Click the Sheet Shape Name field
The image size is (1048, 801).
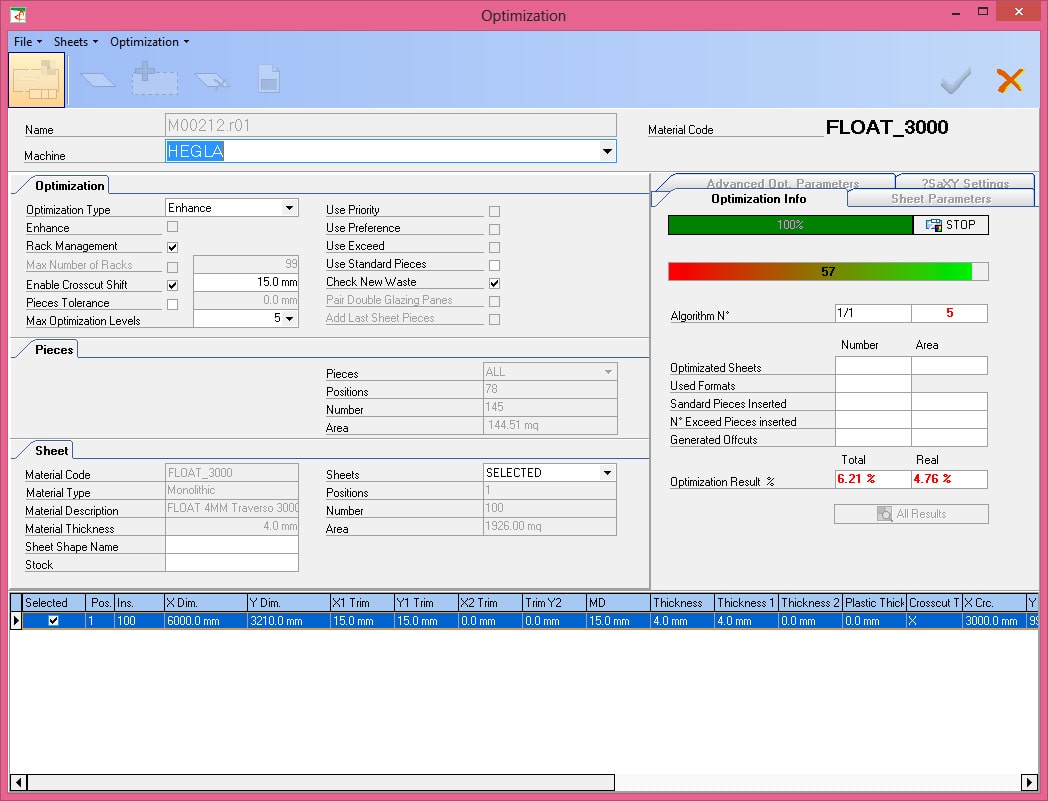tap(232, 545)
